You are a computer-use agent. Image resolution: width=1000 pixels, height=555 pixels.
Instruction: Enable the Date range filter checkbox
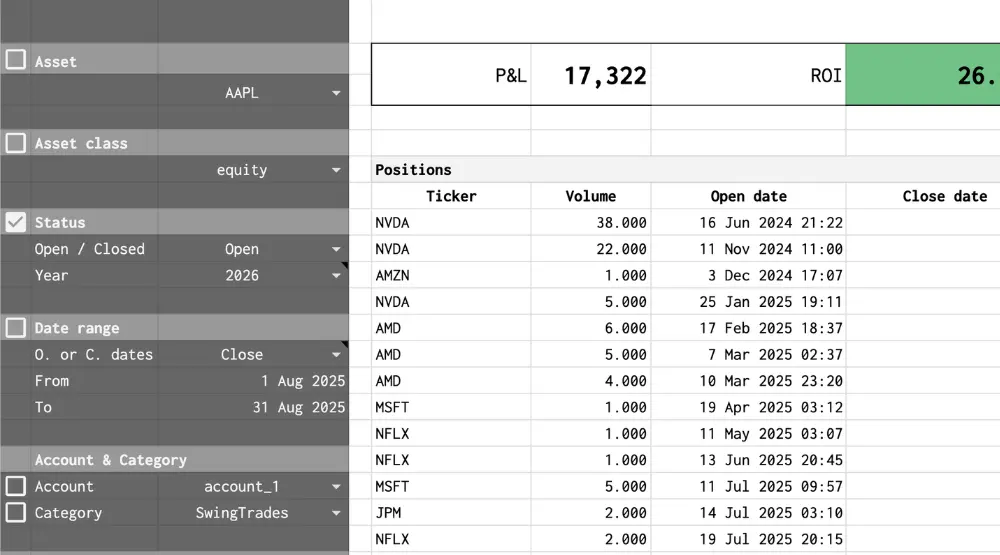[x=15, y=328]
